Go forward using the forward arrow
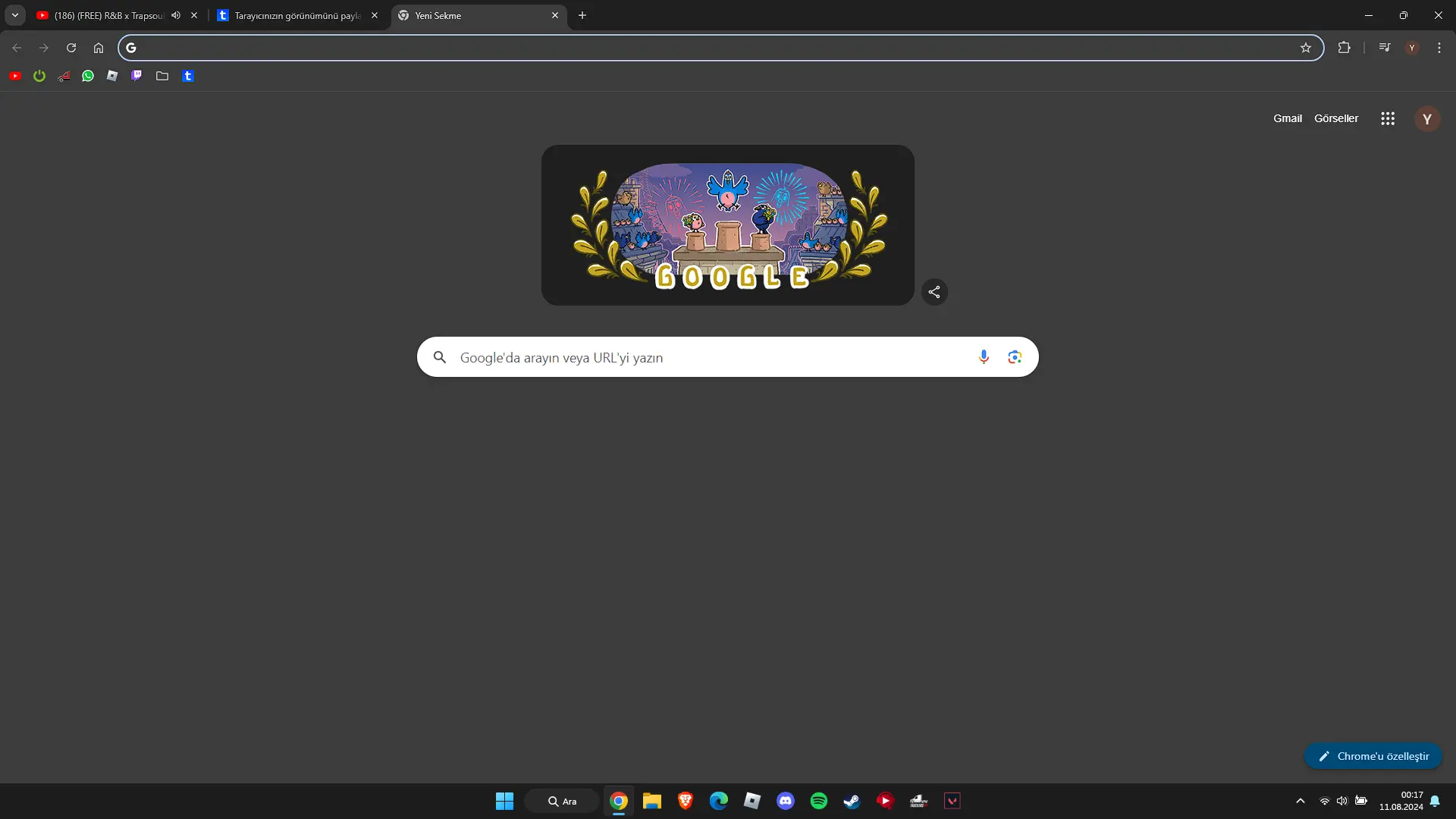This screenshot has width=1456, height=819. click(44, 48)
